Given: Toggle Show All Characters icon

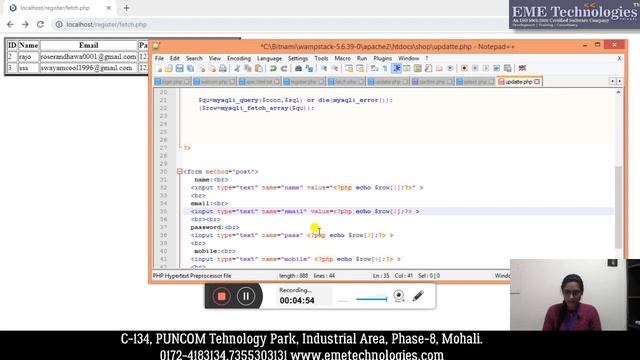Looking at the screenshot, I should 384,68.
